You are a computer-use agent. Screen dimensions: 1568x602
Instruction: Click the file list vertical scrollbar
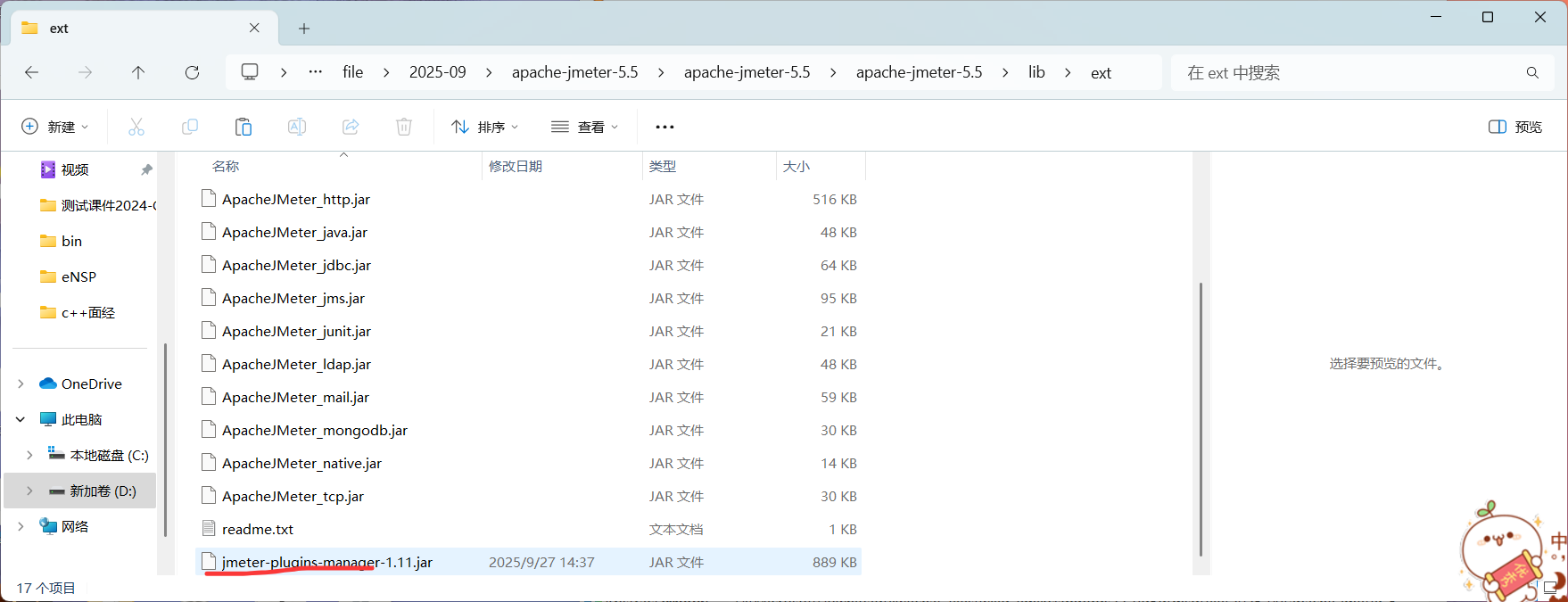1201,419
